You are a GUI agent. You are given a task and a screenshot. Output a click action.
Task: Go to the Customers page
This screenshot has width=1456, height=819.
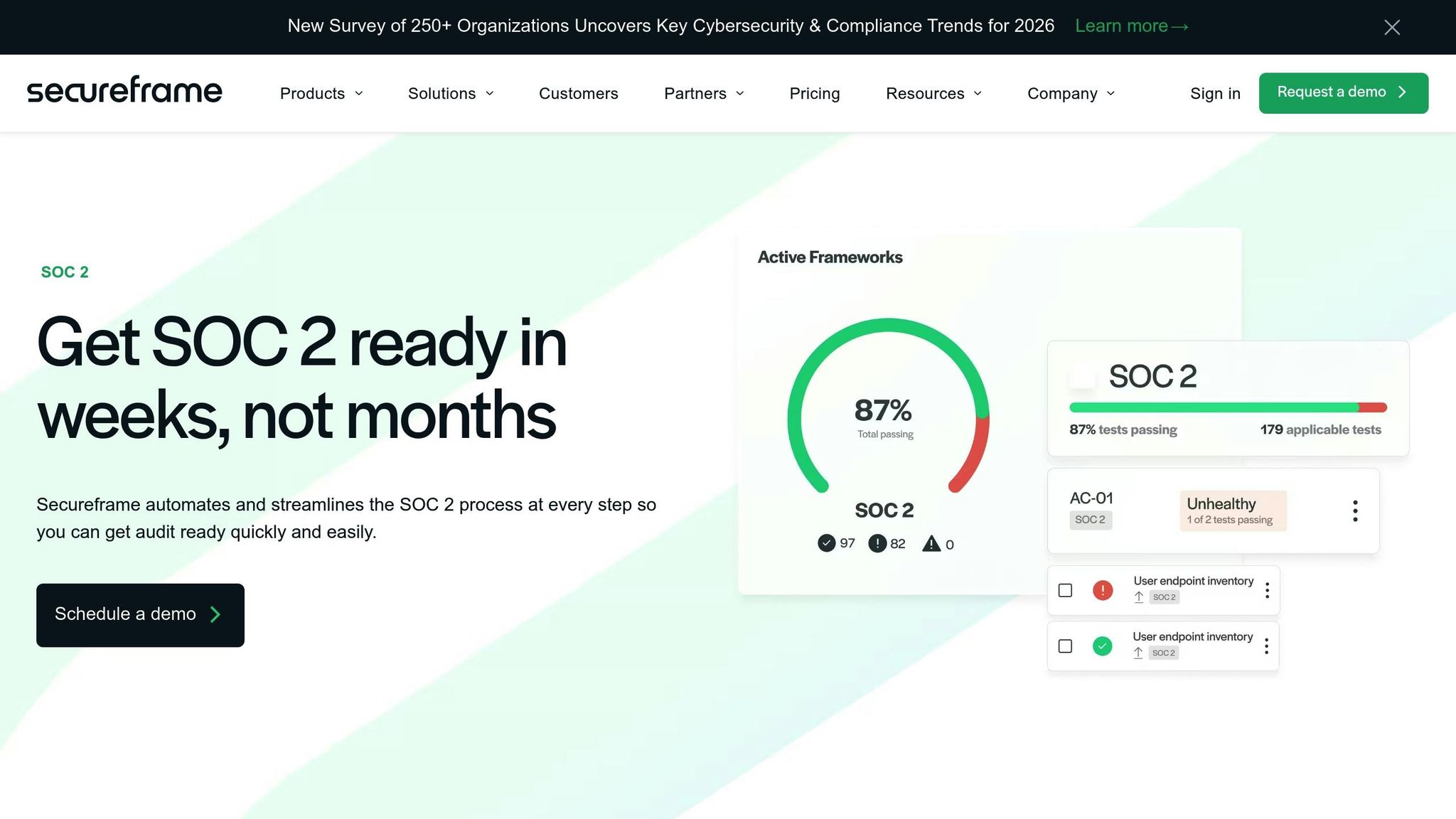coord(578,93)
